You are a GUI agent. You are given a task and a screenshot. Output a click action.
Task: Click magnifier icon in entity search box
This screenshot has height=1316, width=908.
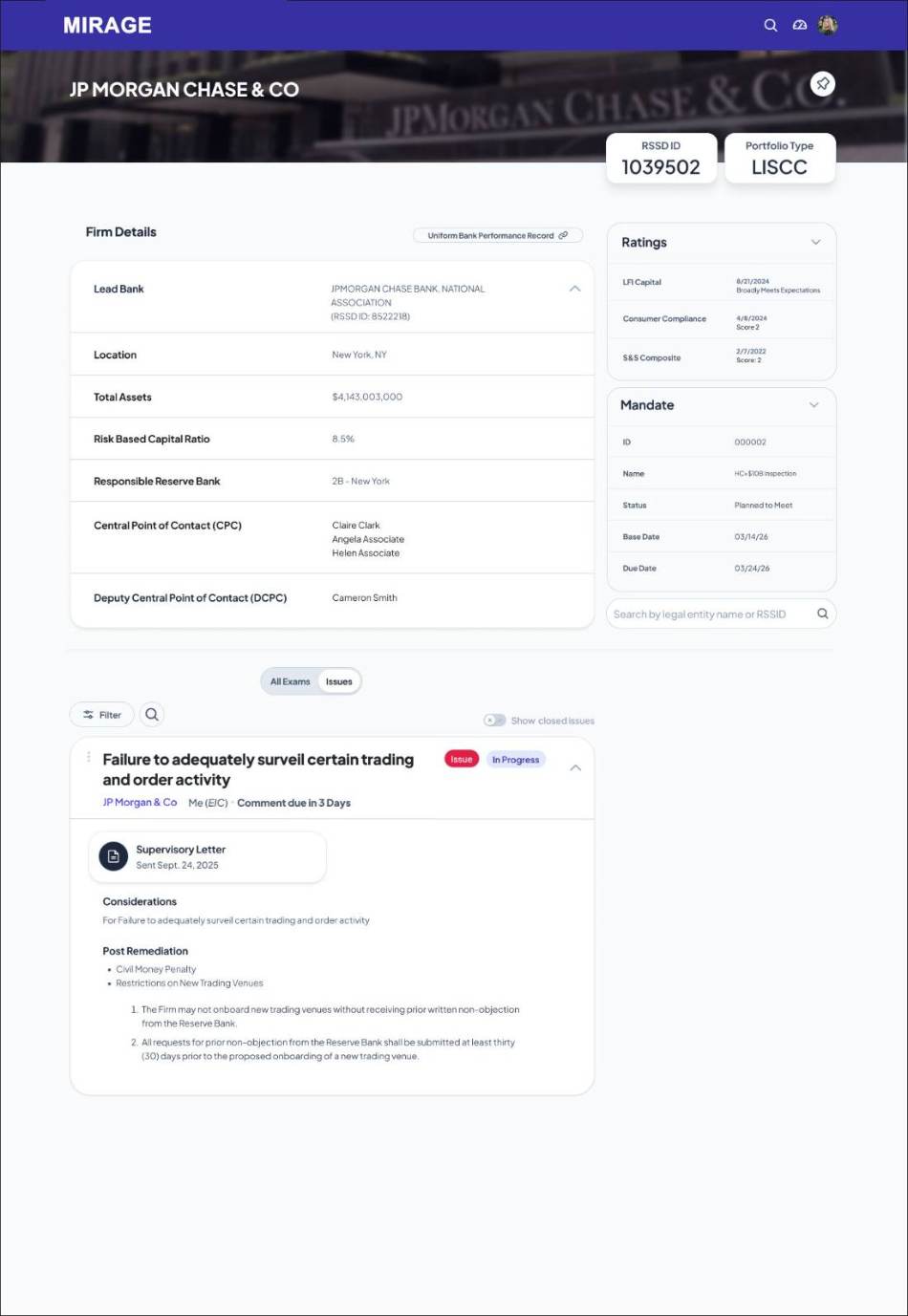(x=823, y=614)
